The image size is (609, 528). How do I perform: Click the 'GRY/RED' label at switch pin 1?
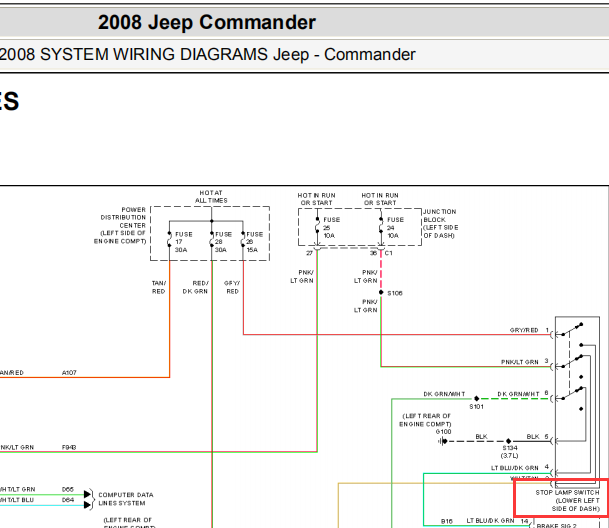pyautogui.click(x=524, y=330)
